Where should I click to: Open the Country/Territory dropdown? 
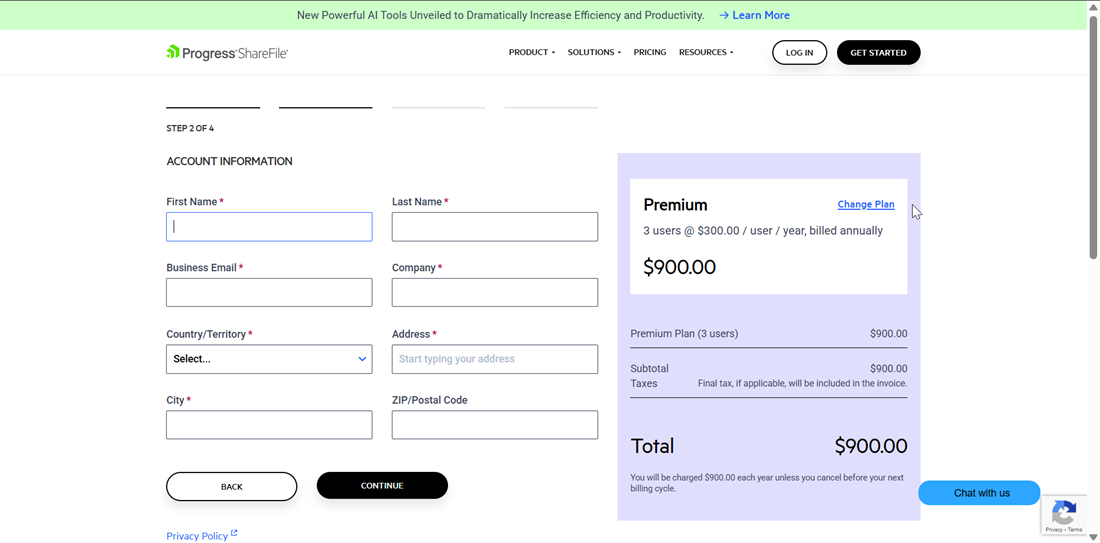(x=269, y=359)
